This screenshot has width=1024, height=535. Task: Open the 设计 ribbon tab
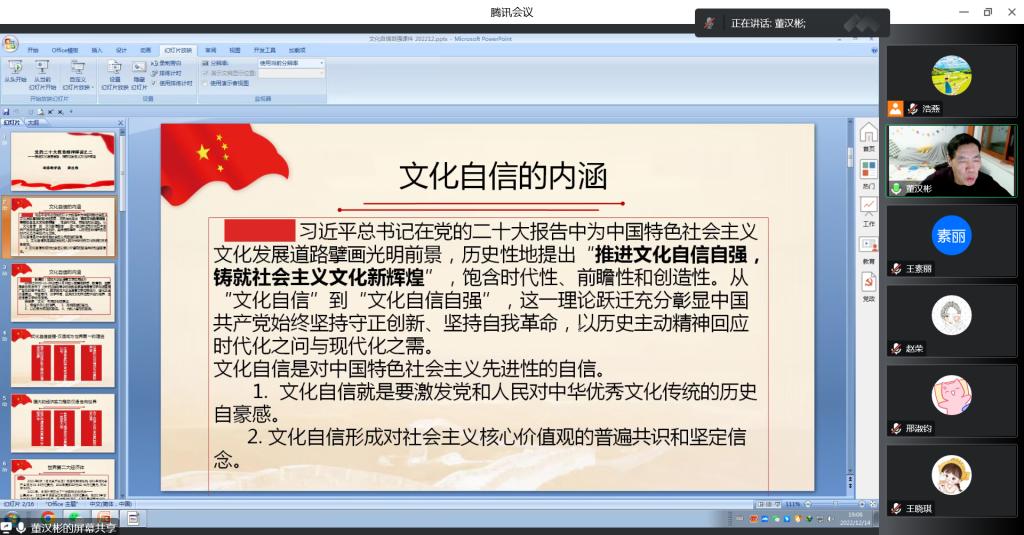(121, 50)
